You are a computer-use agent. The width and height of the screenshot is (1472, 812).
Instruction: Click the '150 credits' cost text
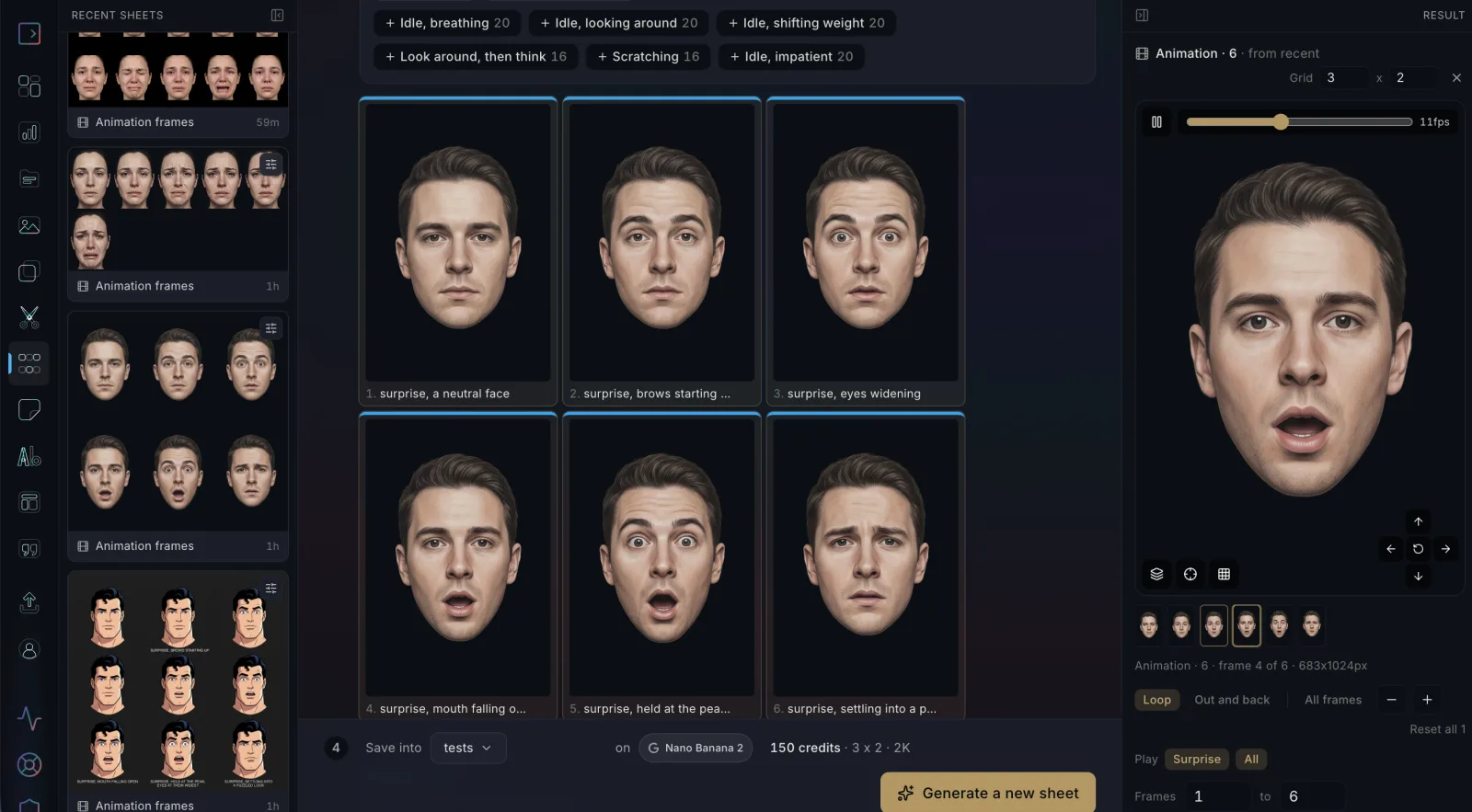(x=805, y=748)
